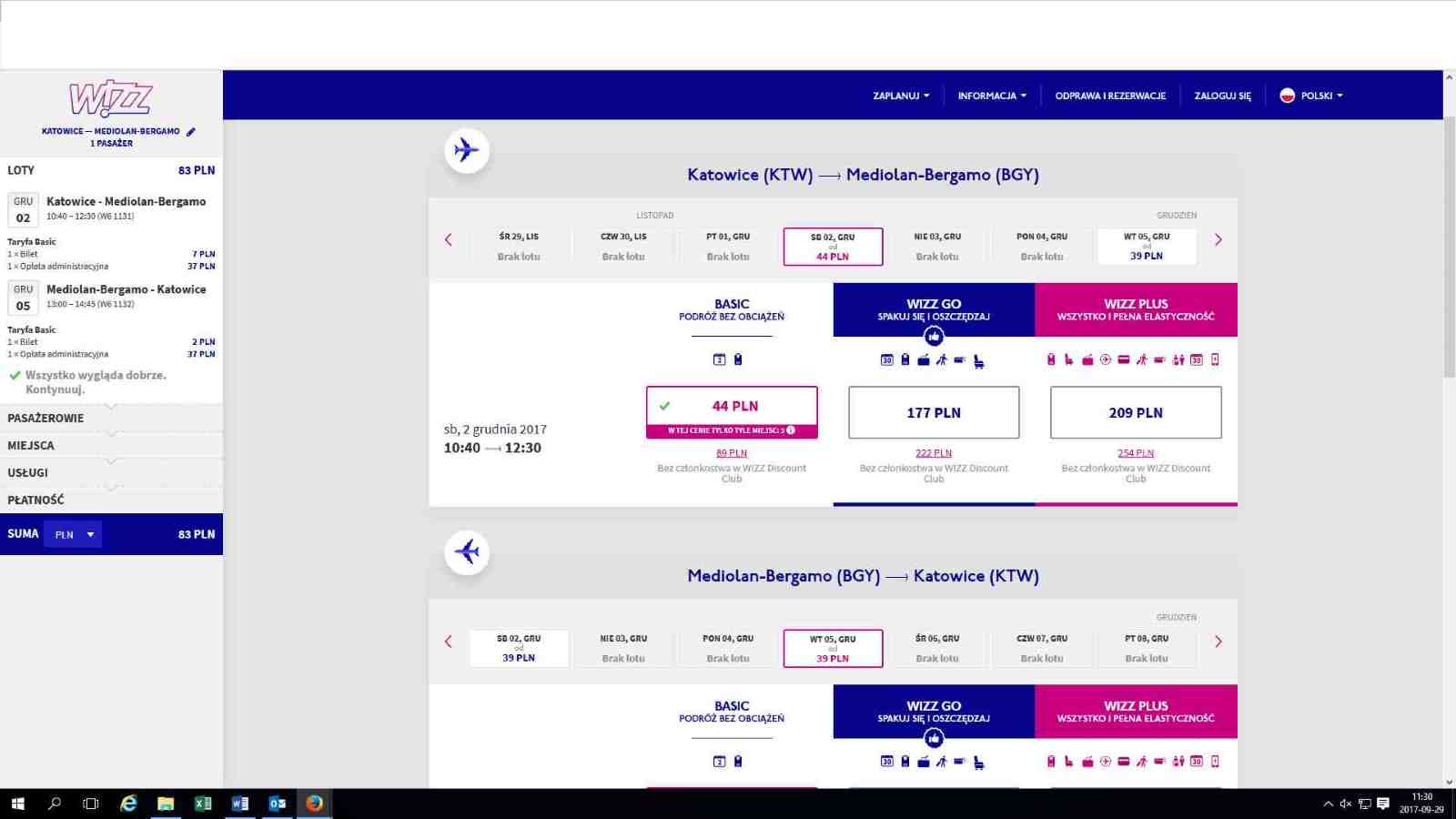Open Word from taskbar
Screen dimensions: 1456x819
point(240,804)
